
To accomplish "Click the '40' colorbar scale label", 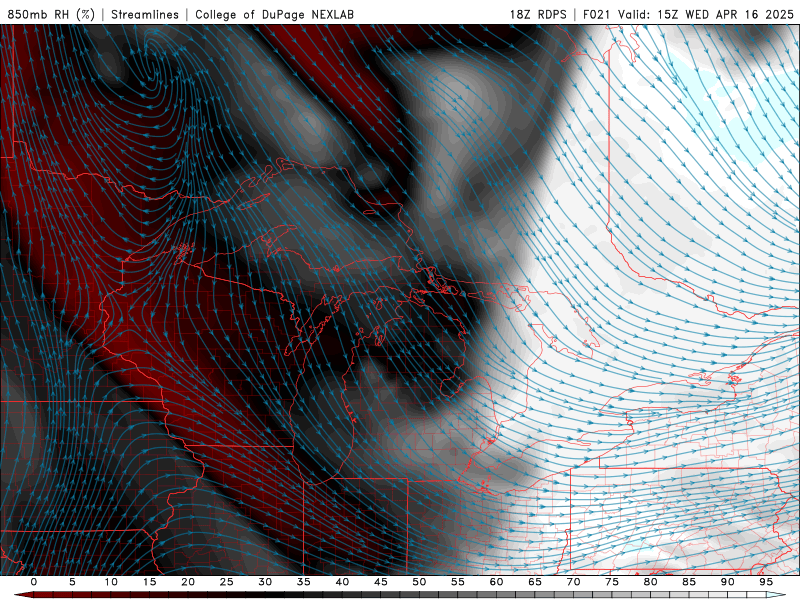I will point(342,582).
